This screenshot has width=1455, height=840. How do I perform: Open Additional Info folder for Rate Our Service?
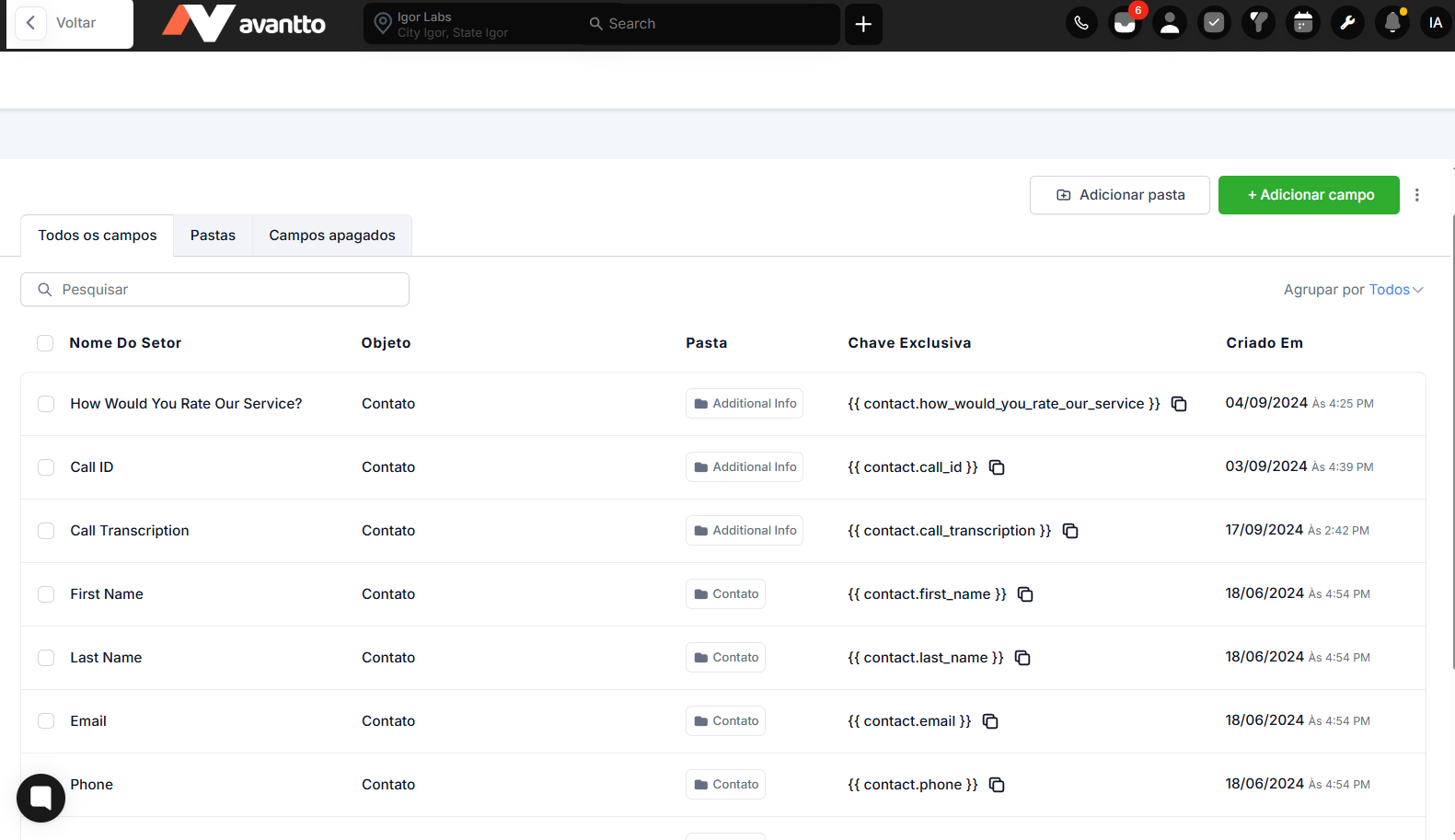pos(745,404)
